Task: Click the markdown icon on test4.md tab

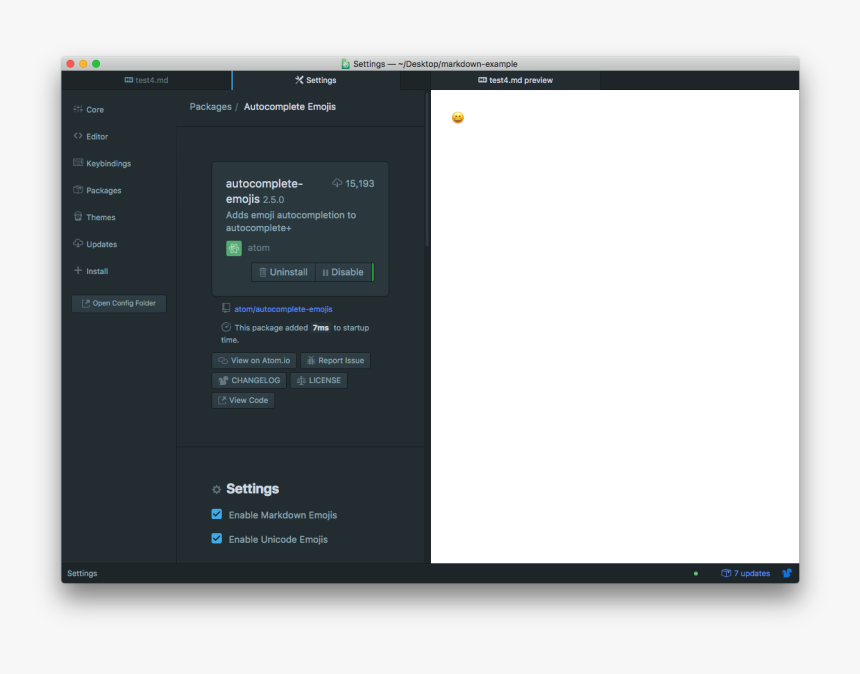Action: point(129,80)
